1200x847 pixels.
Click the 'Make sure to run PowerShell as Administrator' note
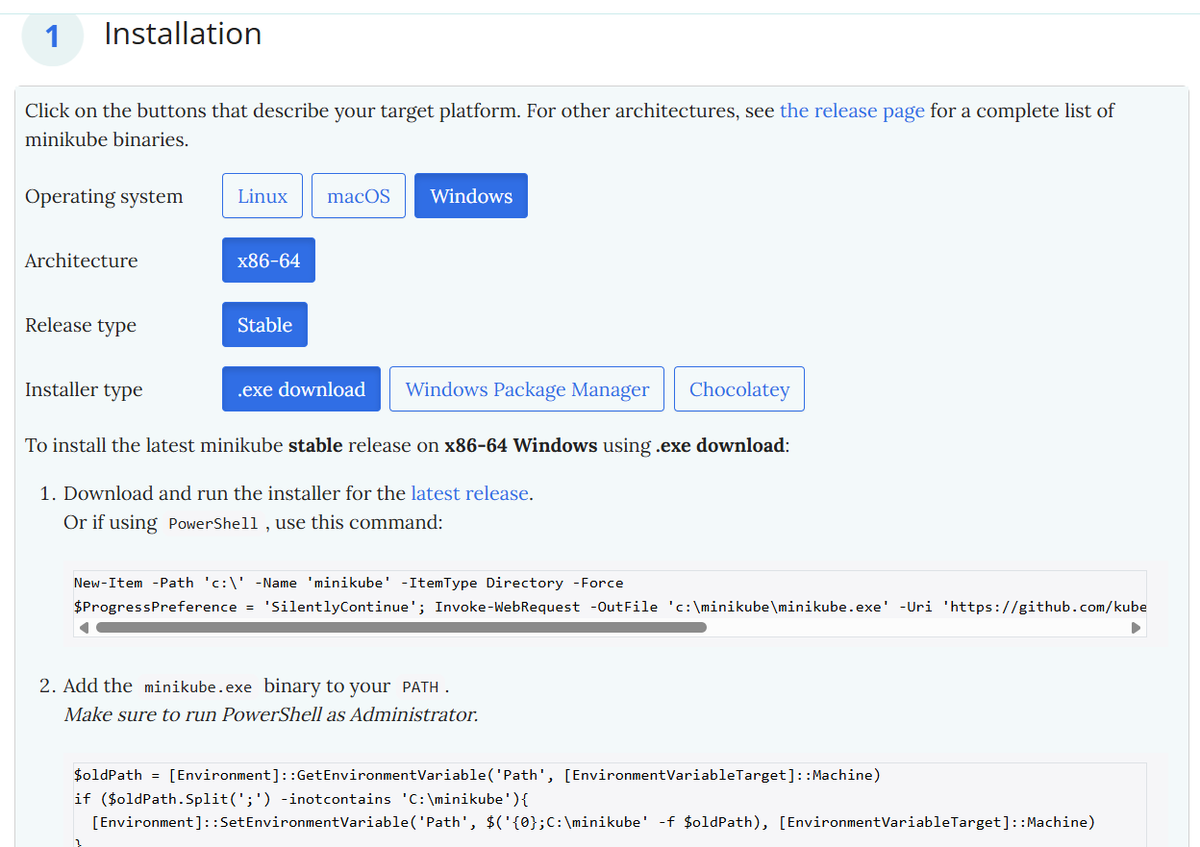[271, 715]
